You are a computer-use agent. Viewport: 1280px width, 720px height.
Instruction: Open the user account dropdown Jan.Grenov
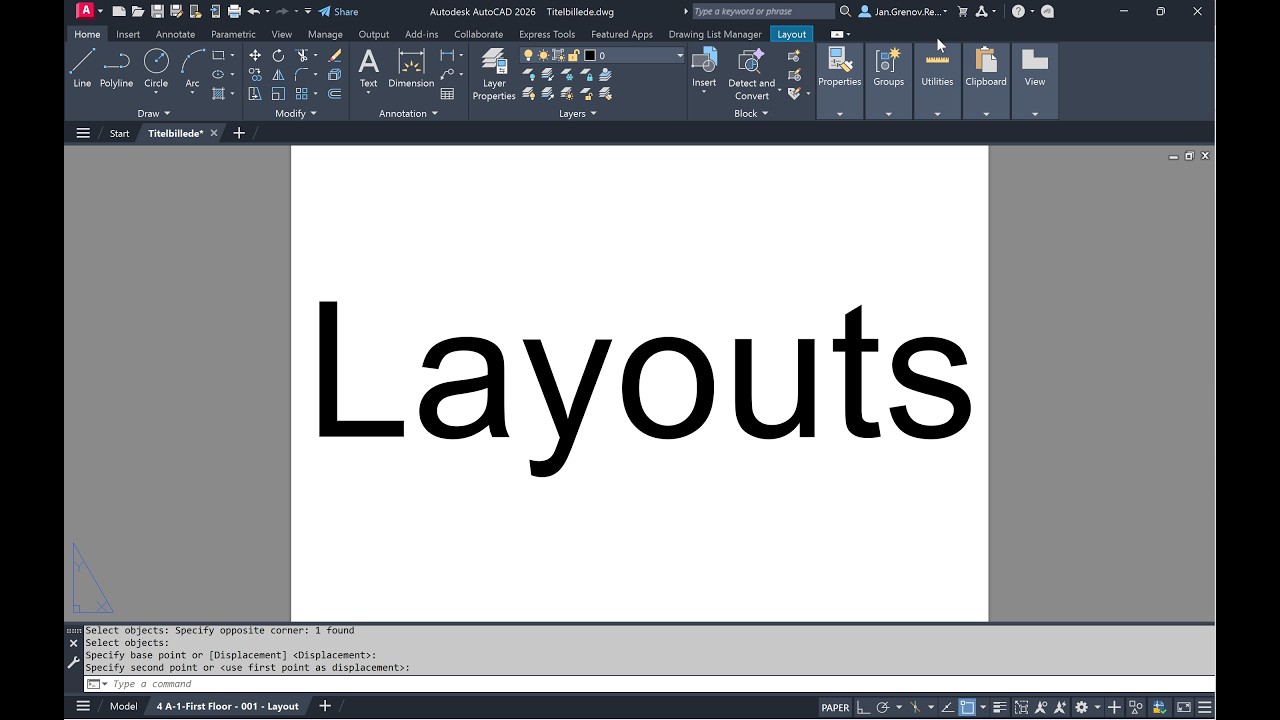coord(903,12)
